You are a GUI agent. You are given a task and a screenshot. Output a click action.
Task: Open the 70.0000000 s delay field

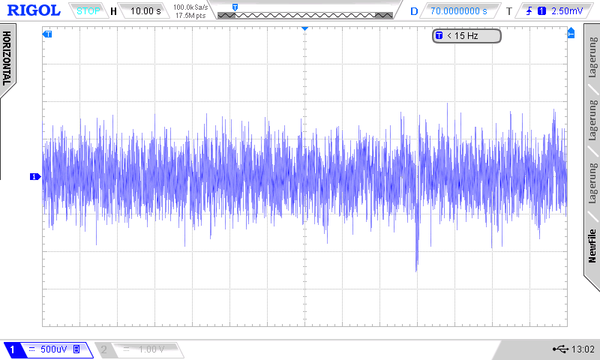tap(459, 11)
